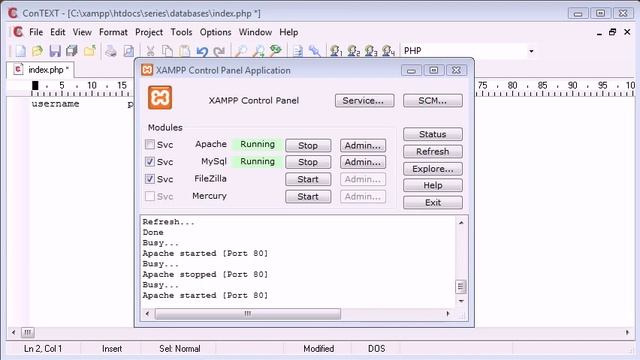Click the Cut scissors icon
The width and height of the screenshot is (640, 360).
(x=150, y=51)
